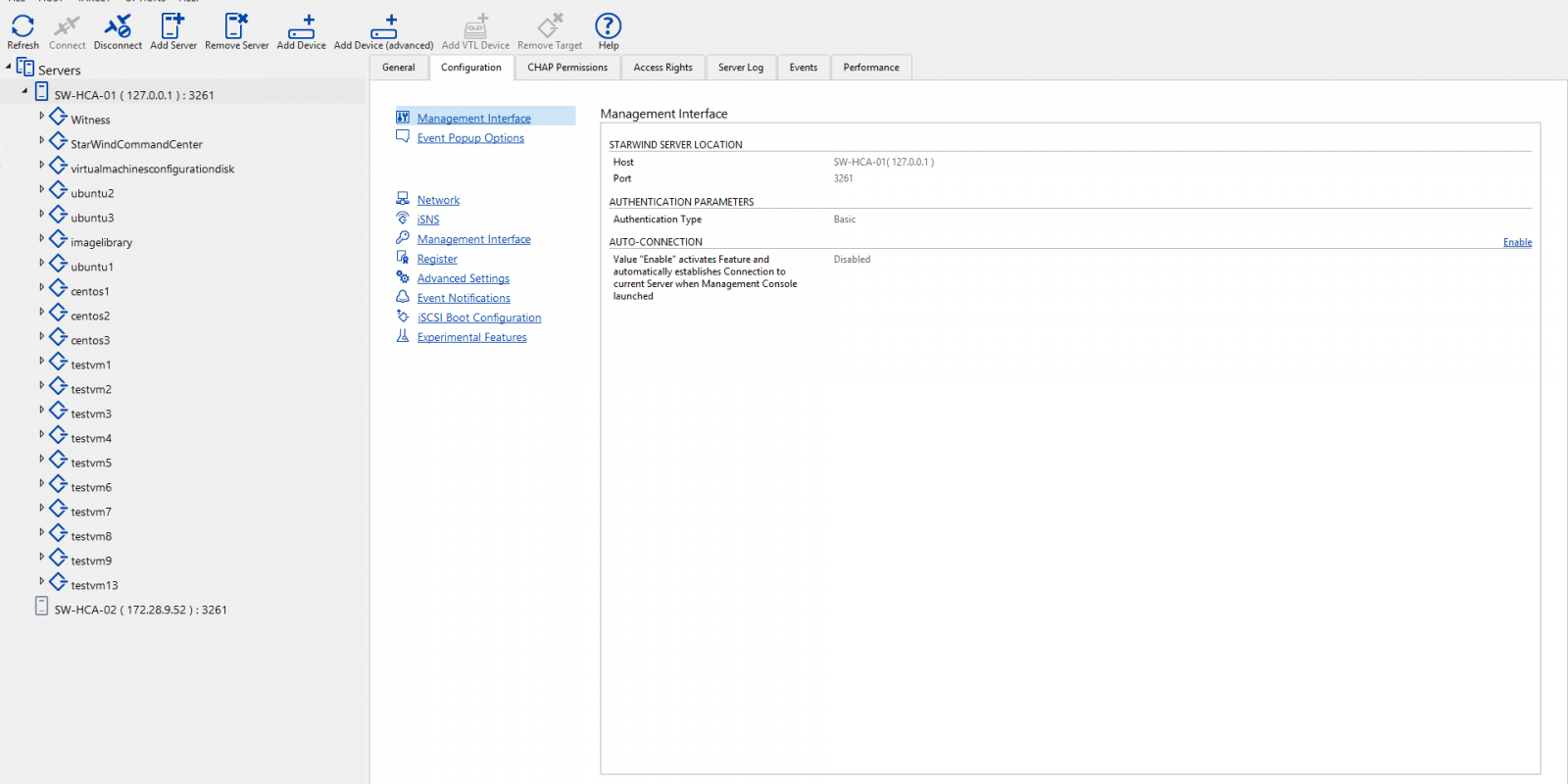This screenshot has height=784, width=1568.
Task: Open the Register link
Action: point(437,259)
